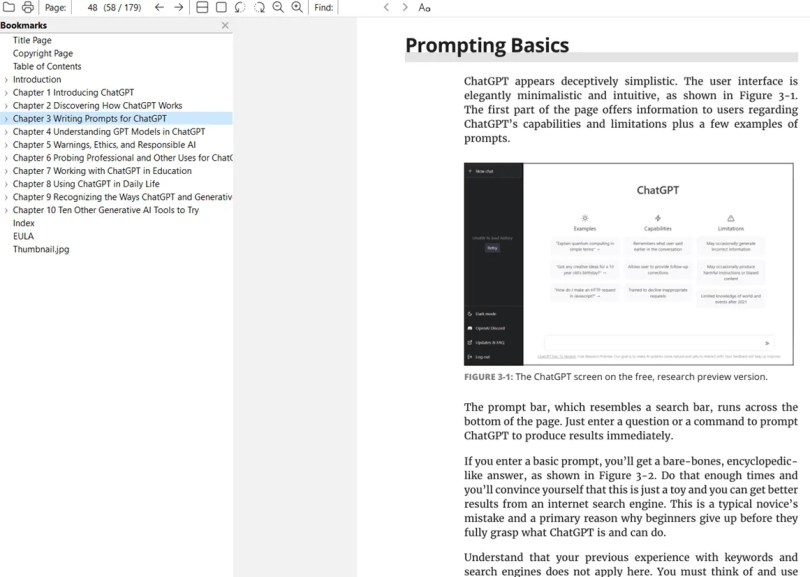The width and height of the screenshot is (810, 577).
Task: Select Chapter 9 Recognizing the Ways bookmark
Action: tap(122, 197)
